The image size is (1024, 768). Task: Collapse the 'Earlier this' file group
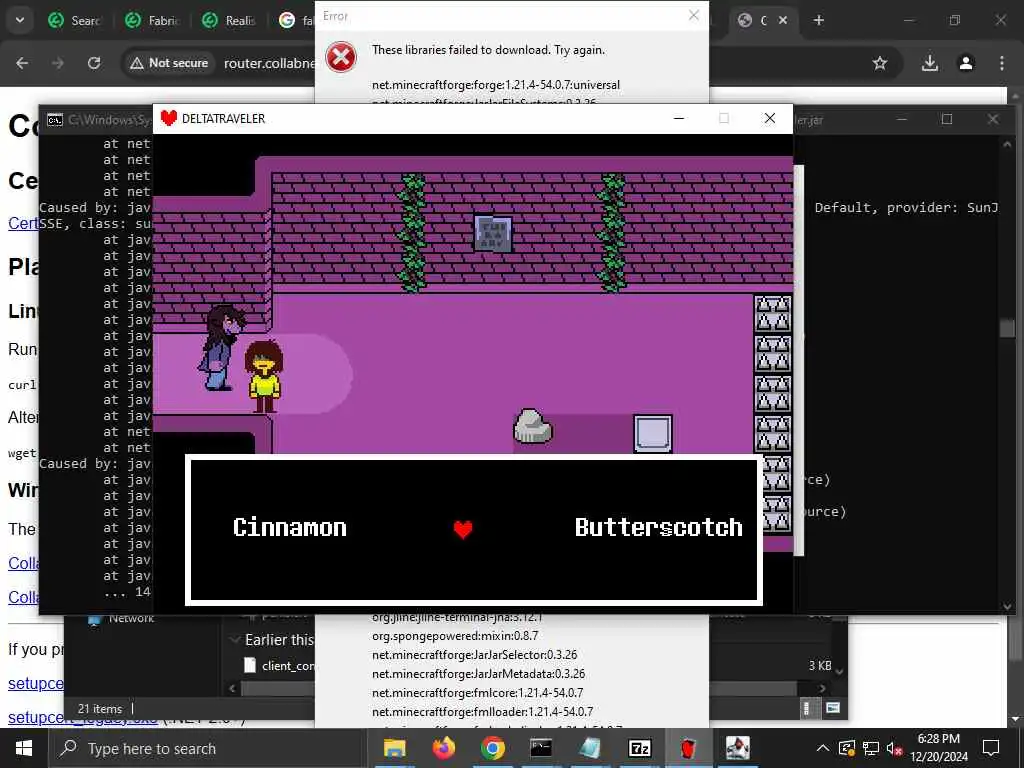point(234,640)
